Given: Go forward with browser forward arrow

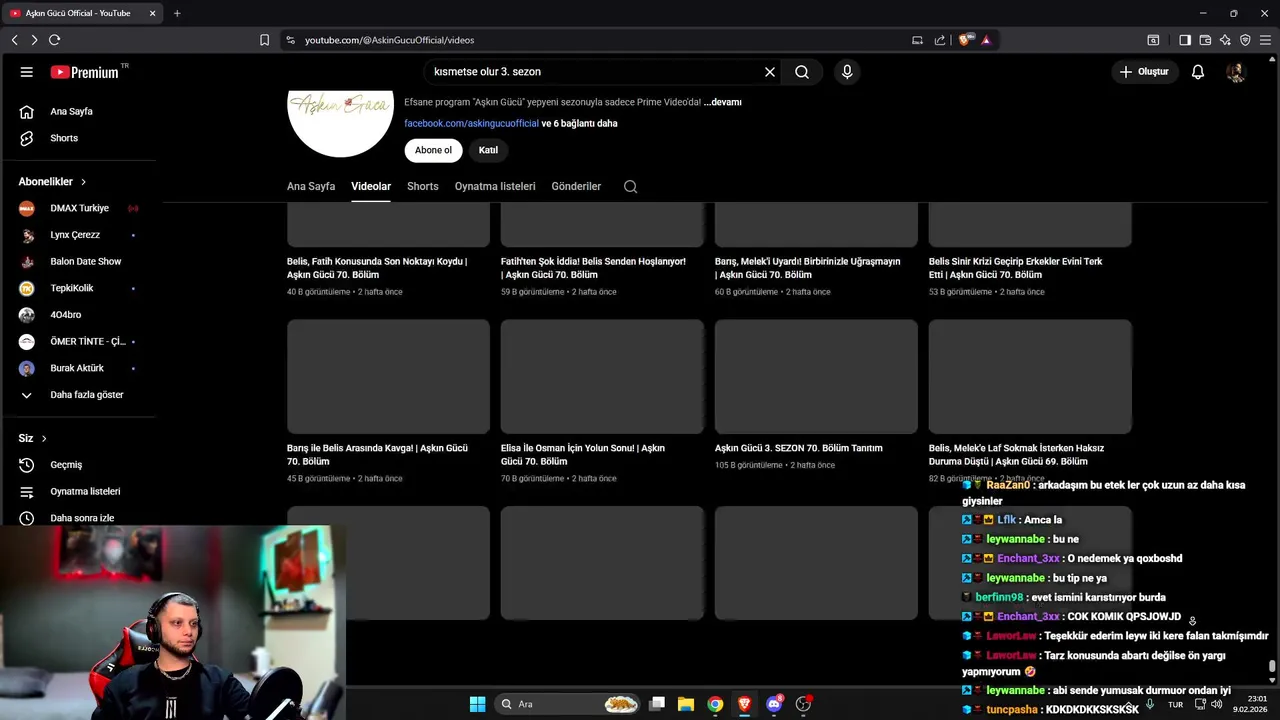Looking at the screenshot, I should tap(34, 40).
